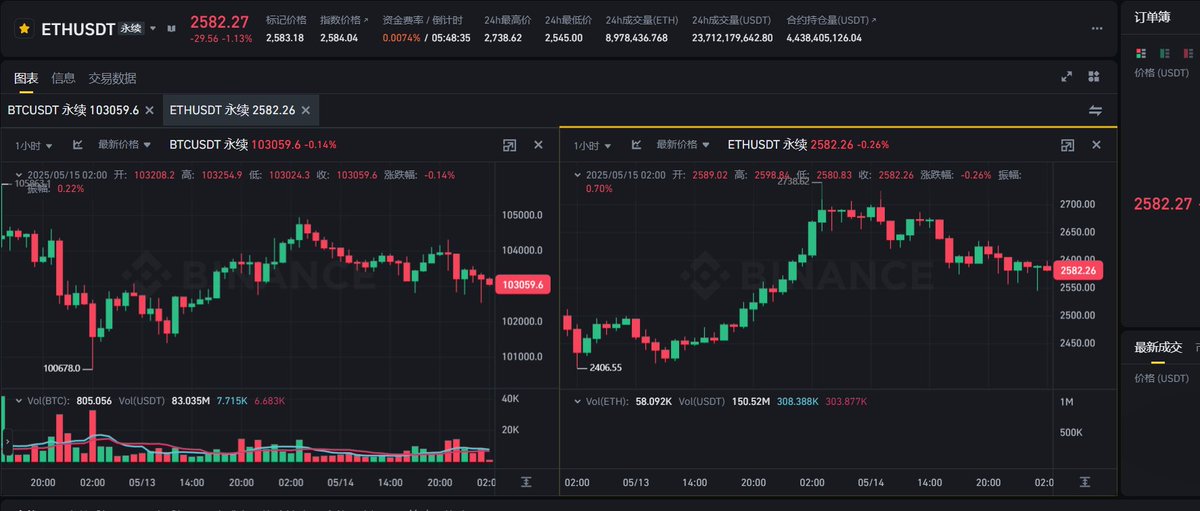Collapse the BTCUSDT OHLC legend chevron

(18, 174)
